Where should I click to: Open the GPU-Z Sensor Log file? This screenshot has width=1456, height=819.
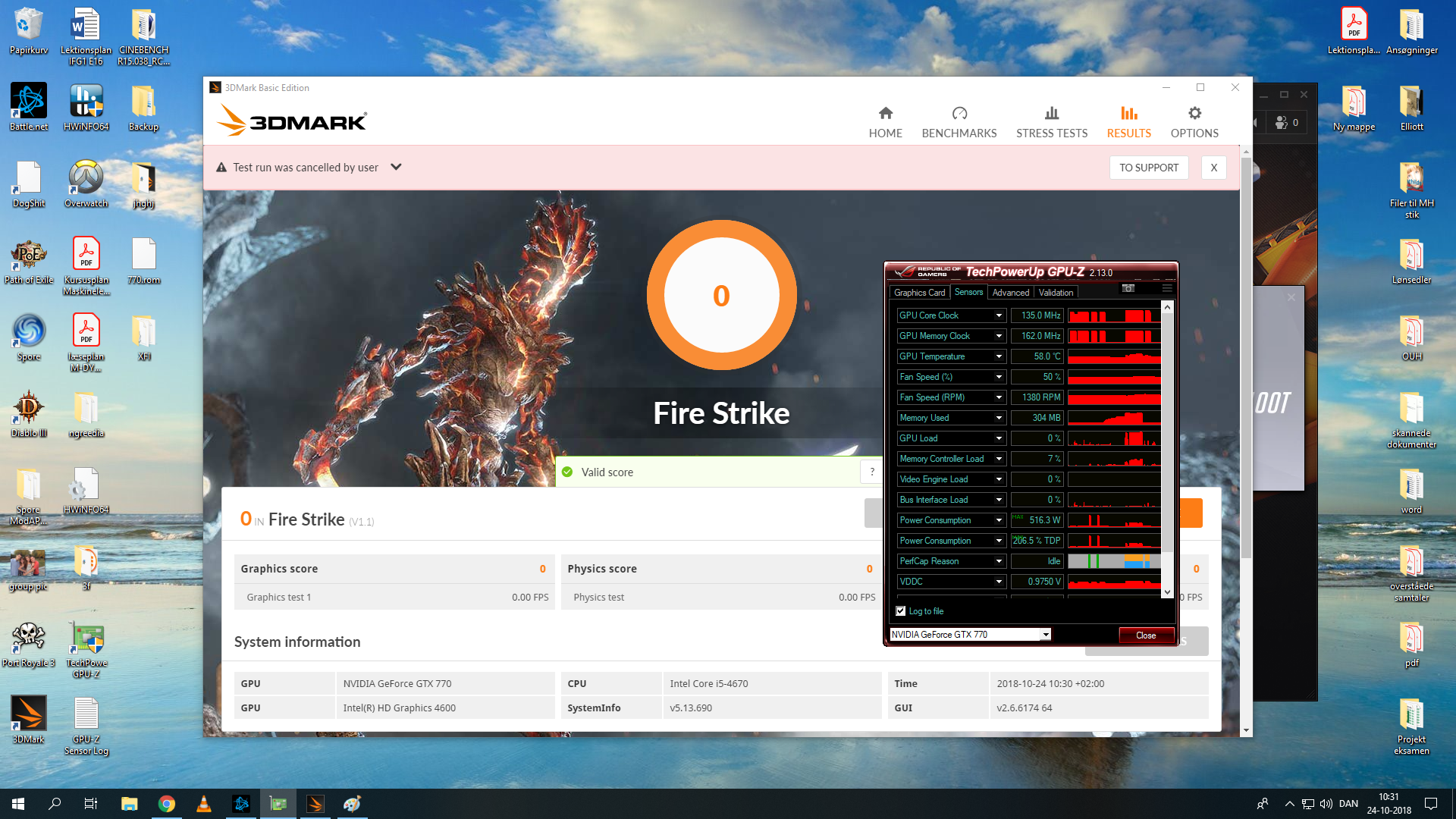point(86,725)
